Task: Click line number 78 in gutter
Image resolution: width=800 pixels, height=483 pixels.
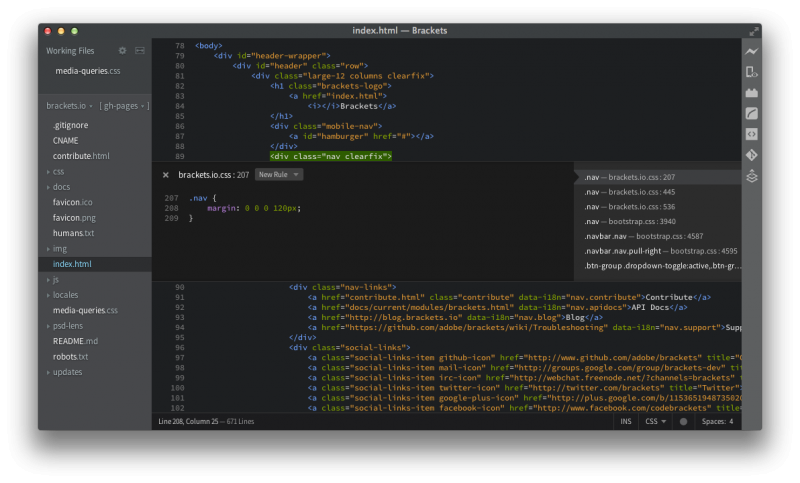Action: (180, 45)
